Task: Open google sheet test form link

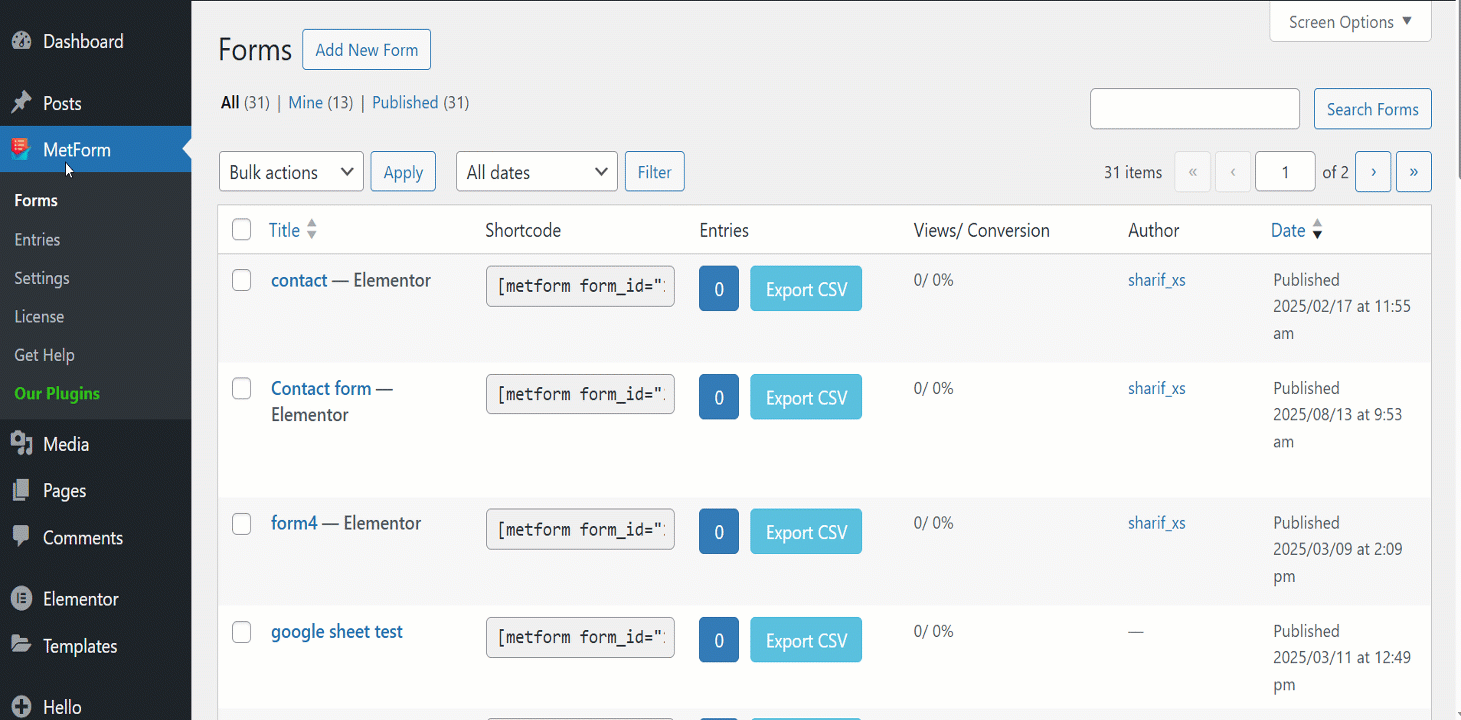Action: point(337,631)
